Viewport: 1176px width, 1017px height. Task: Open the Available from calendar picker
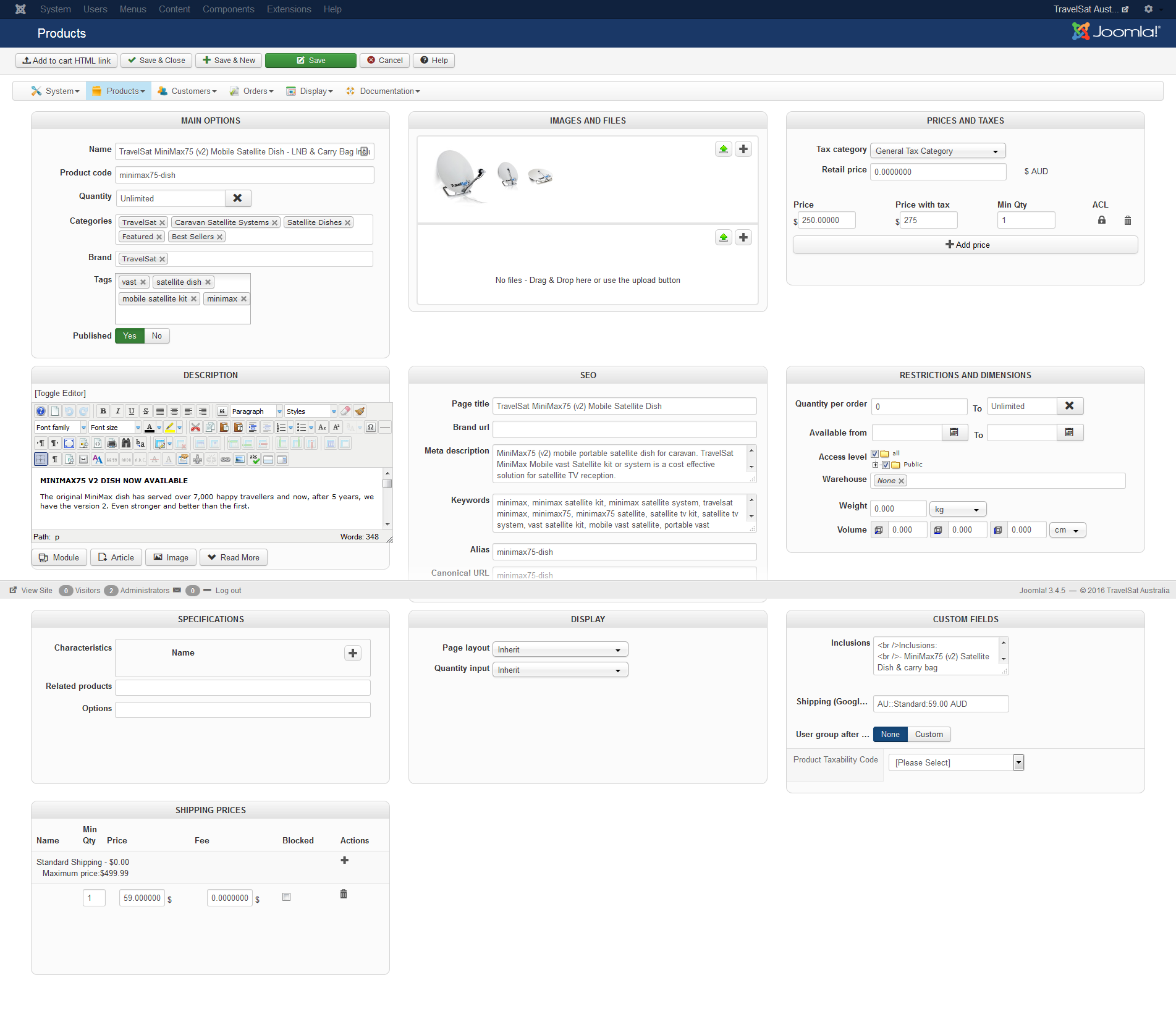pyautogui.click(x=954, y=433)
